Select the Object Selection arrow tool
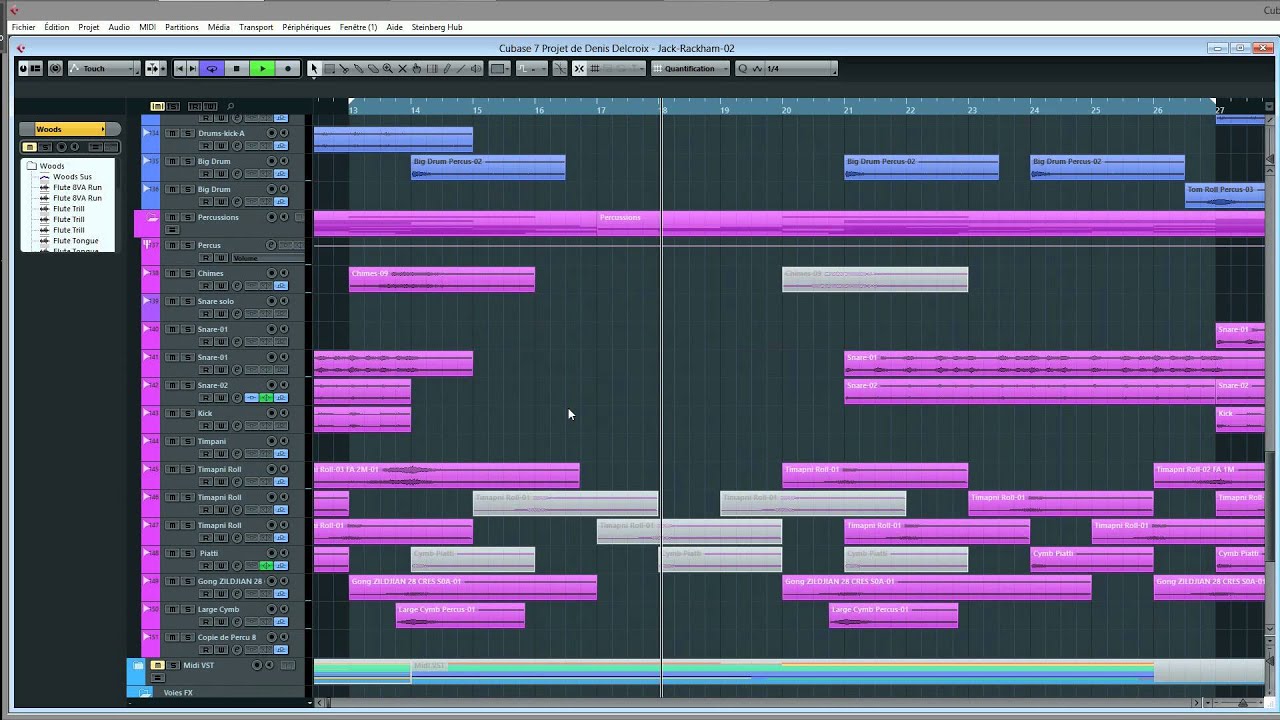This screenshot has height=720, width=1280. [x=314, y=69]
